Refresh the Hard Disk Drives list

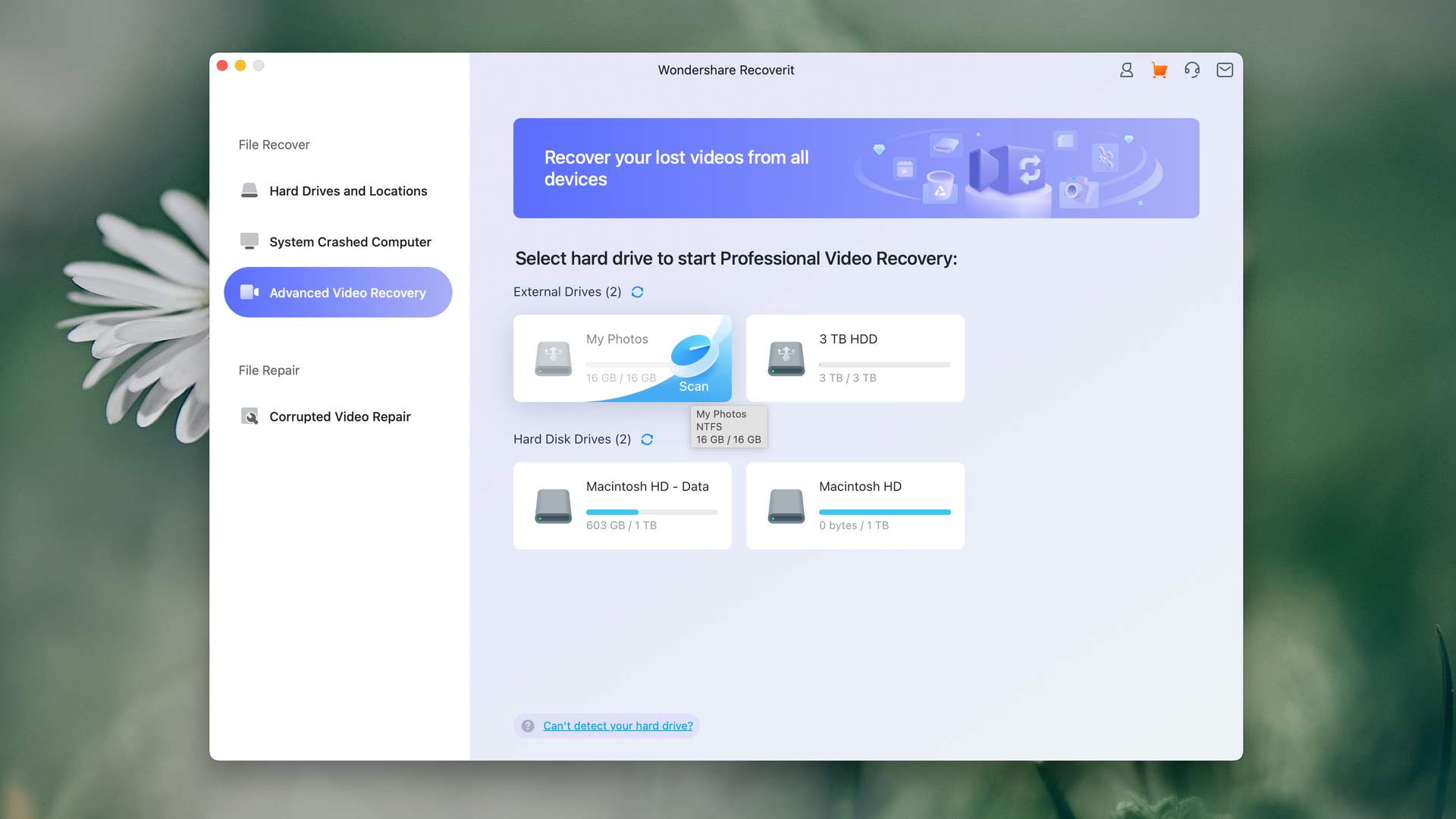(647, 439)
